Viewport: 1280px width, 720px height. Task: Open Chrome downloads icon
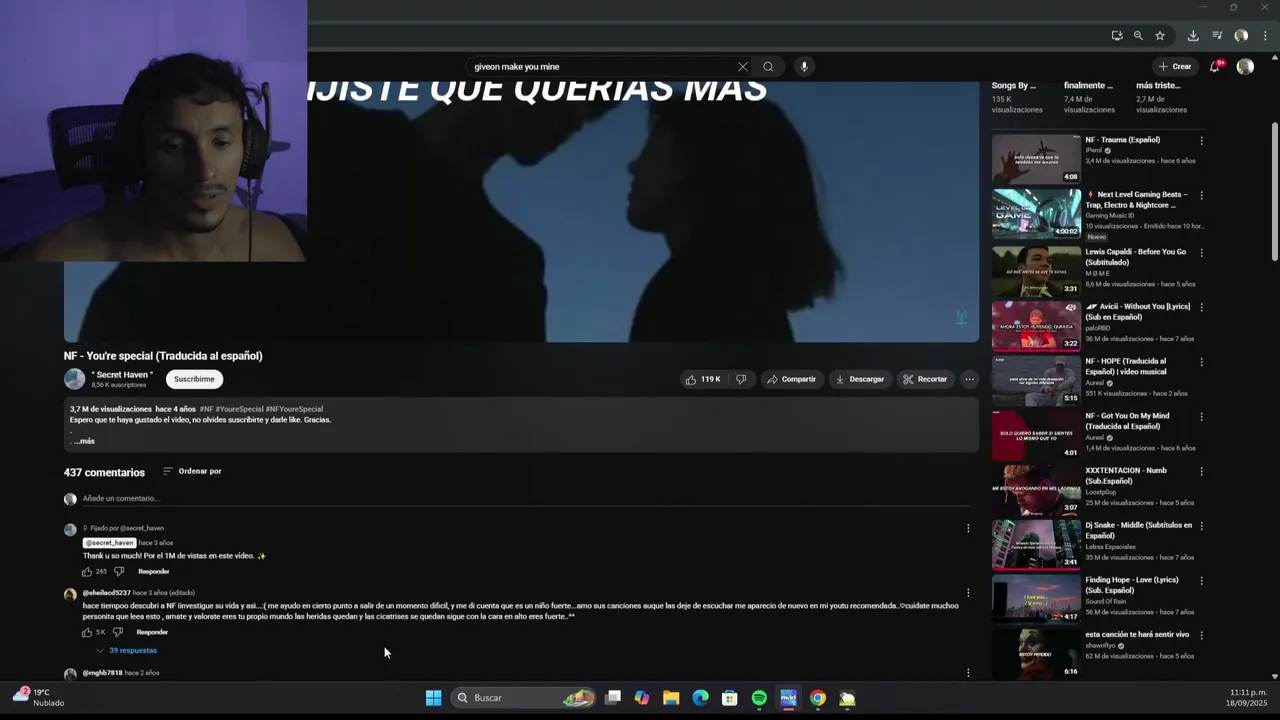click(x=1193, y=36)
